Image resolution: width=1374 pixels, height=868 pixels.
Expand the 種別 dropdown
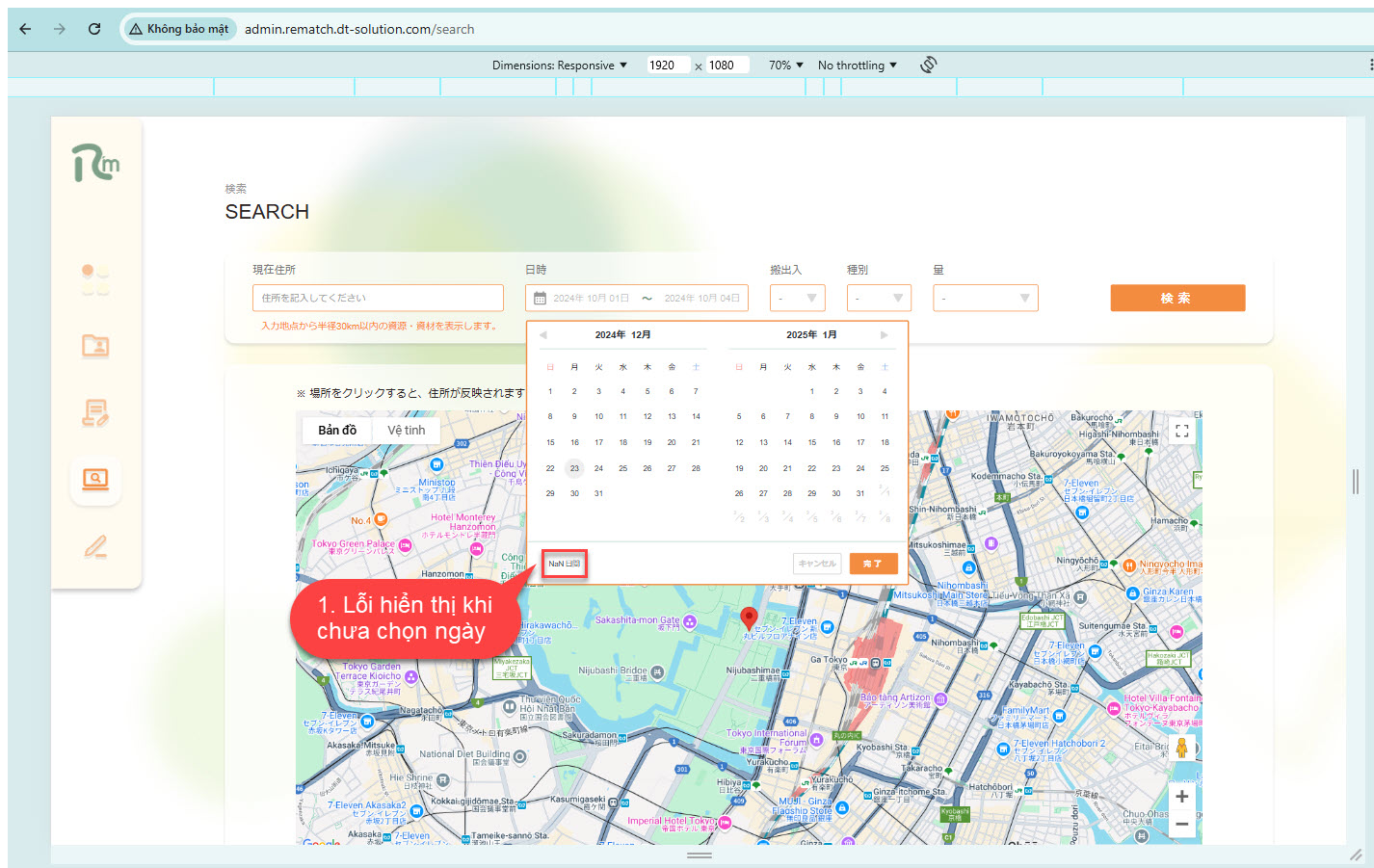click(879, 299)
